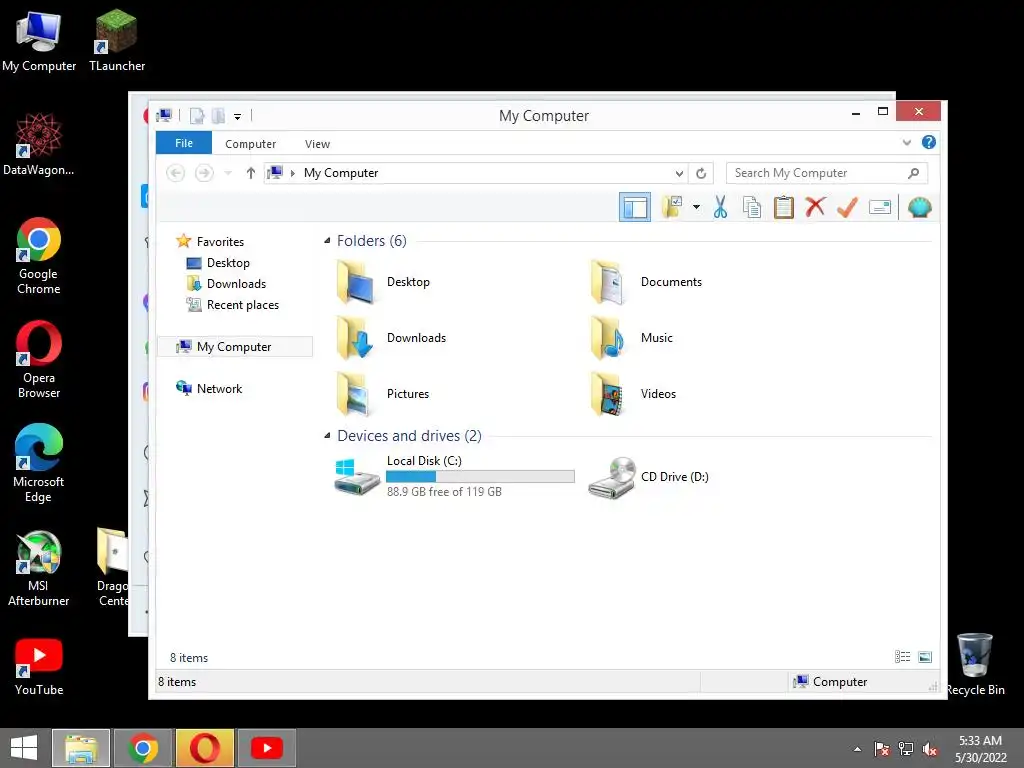Screen dimensions: 1024x768
Task: Click the search magnifier icon
Action: (x=914, y=173)
